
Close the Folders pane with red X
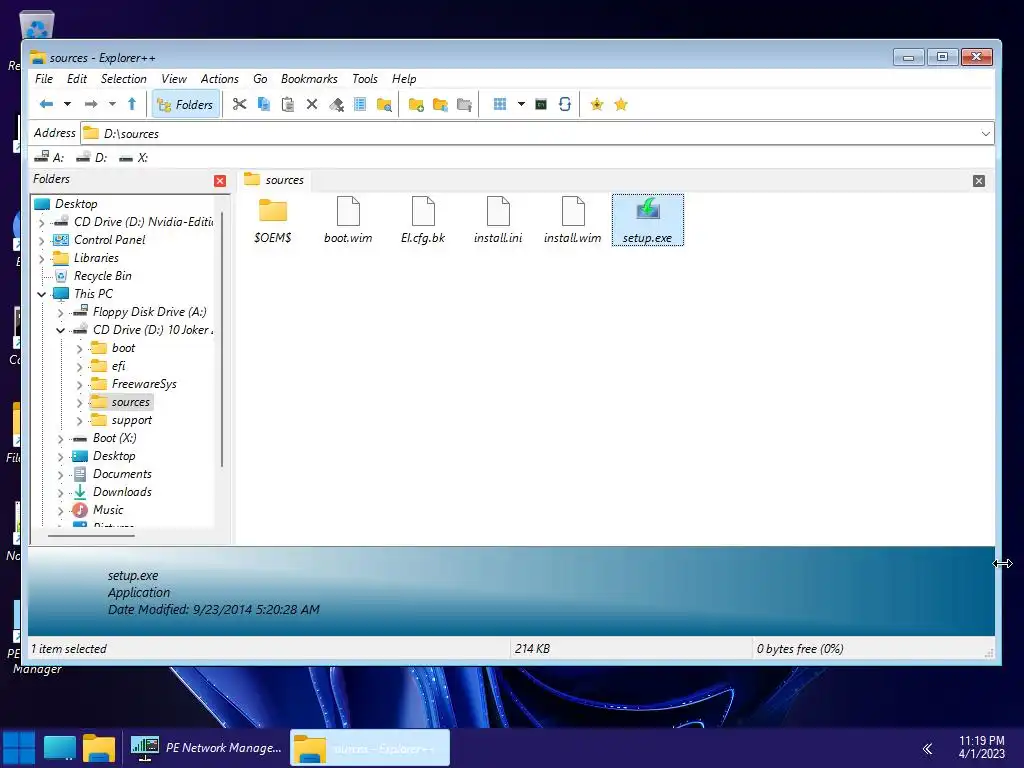220,181
